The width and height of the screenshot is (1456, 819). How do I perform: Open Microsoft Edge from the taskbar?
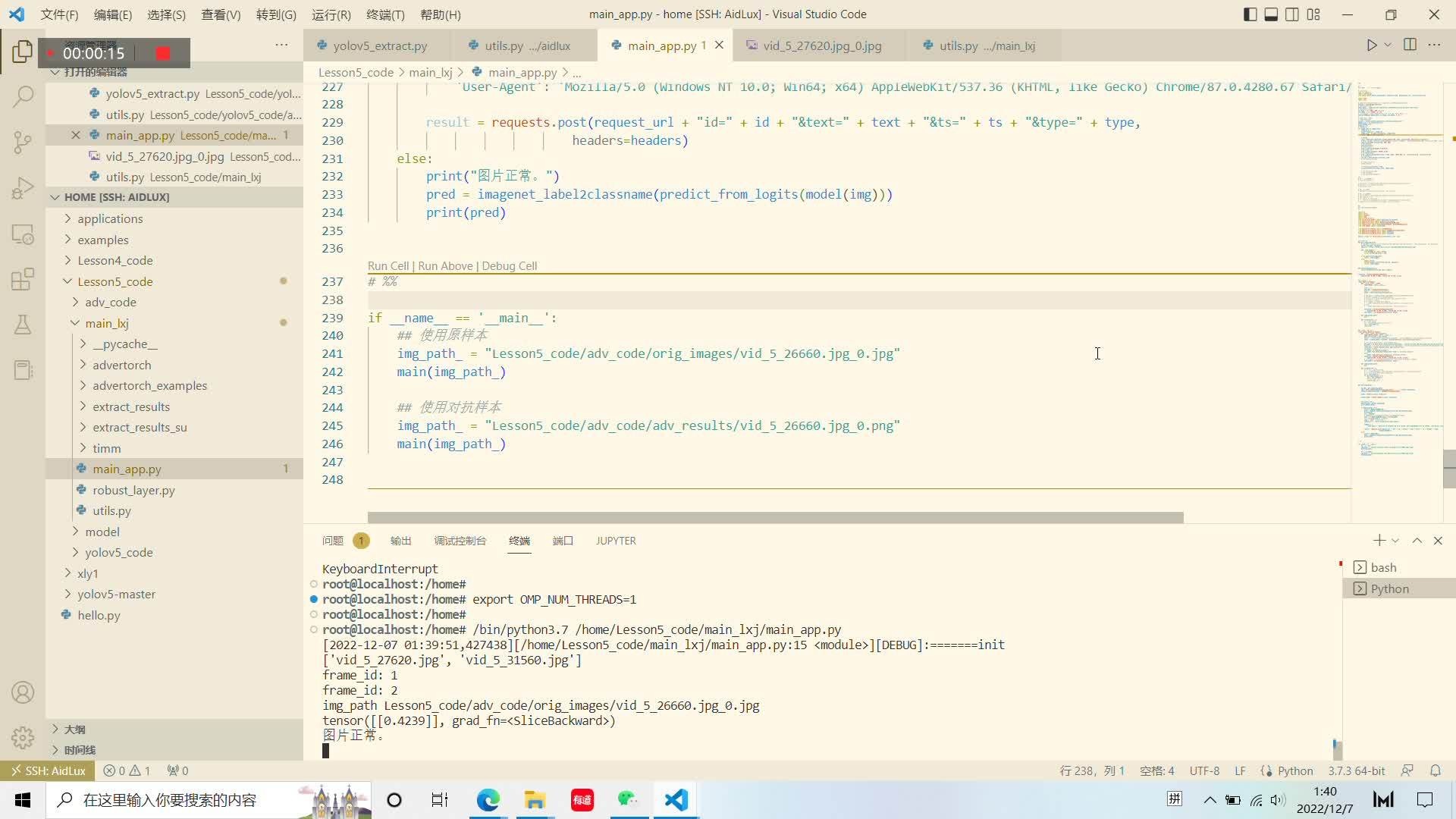[x=488, y=800]
